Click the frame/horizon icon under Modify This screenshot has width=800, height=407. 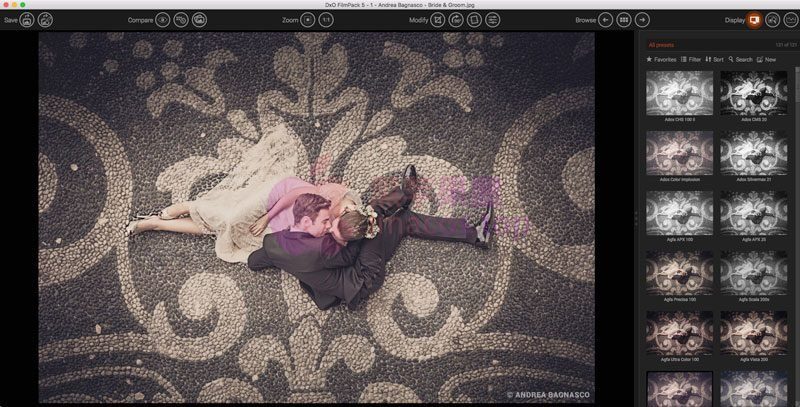point(474,20)
